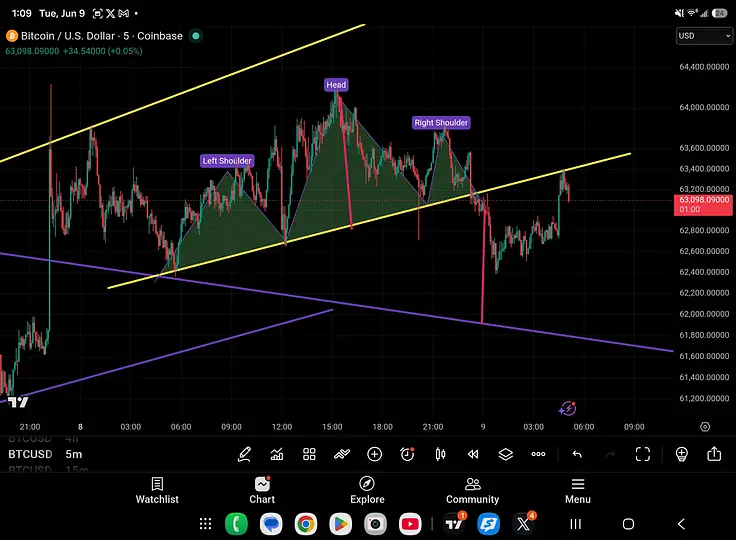Image resolution: width=736 pixels, height=540 pixels.
Task: Launch YouTube from the taskbar
Action: point(410,524)
